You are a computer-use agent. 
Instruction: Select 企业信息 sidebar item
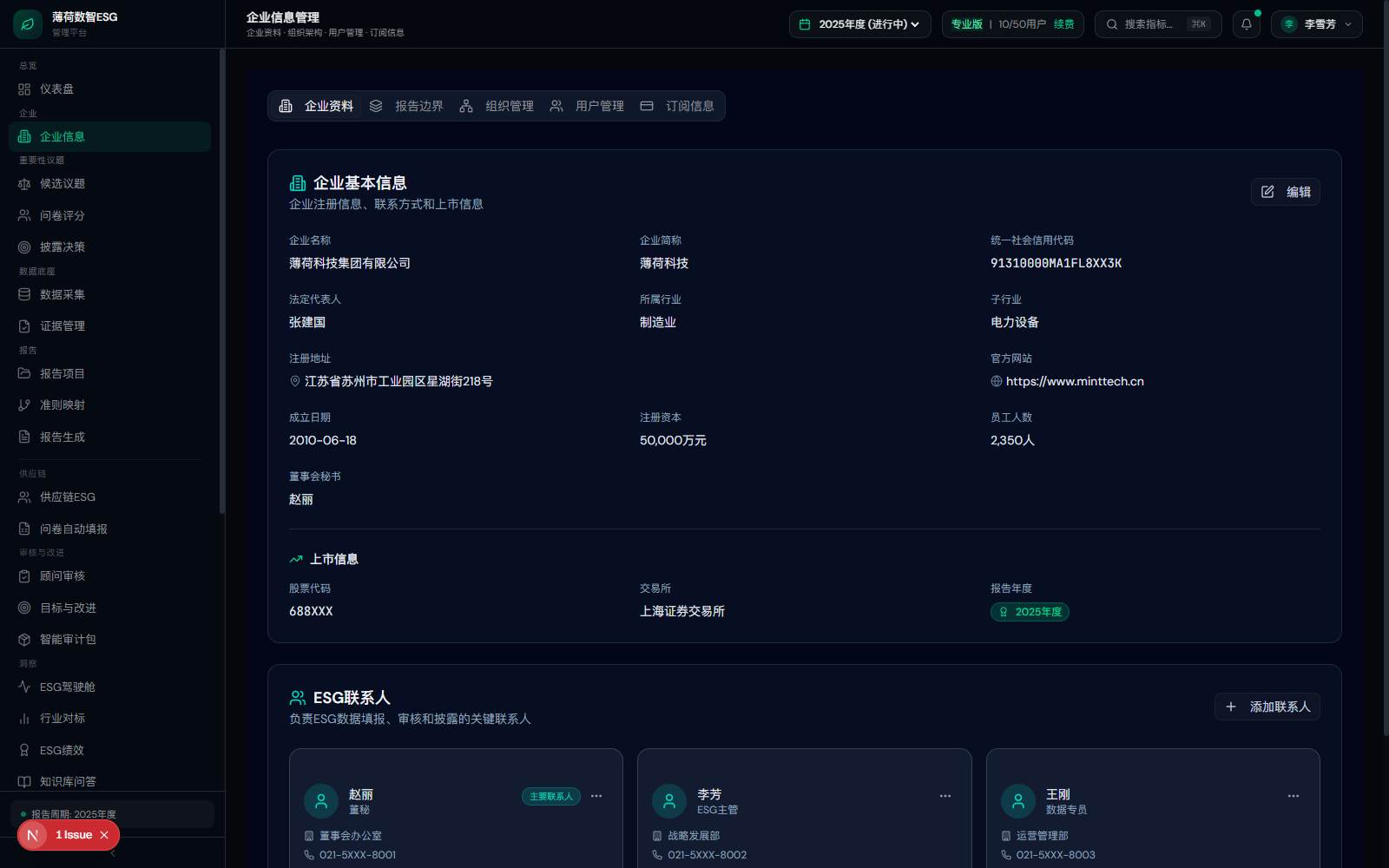109,137
